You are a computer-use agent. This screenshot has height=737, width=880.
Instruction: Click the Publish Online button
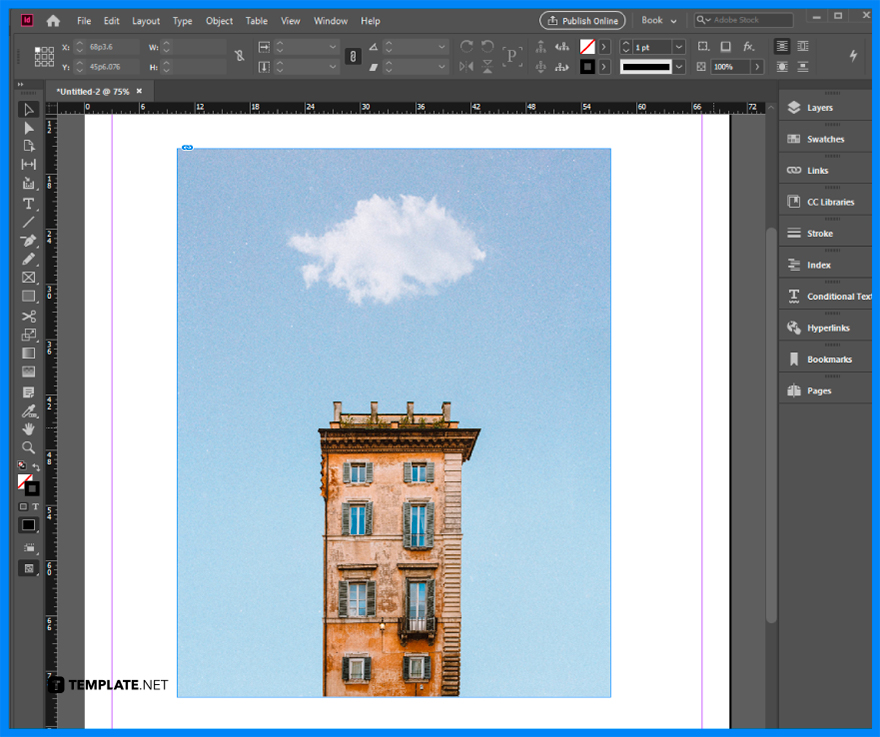click(x=582, y=20)
